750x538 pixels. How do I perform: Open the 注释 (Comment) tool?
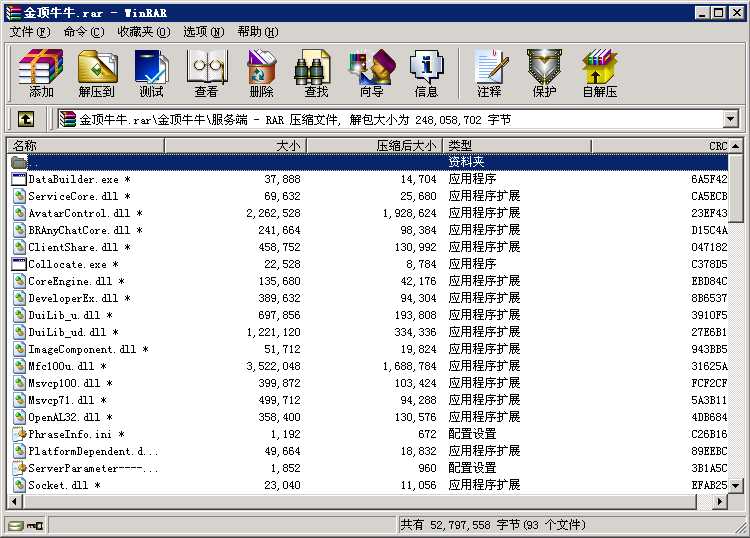point(490,73)
